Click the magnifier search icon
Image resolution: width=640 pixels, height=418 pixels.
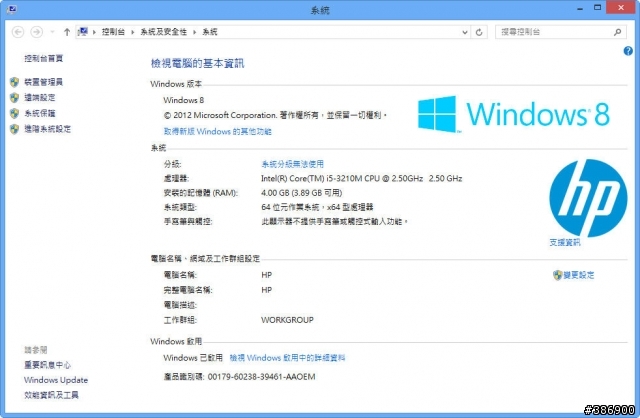[618, 32]
